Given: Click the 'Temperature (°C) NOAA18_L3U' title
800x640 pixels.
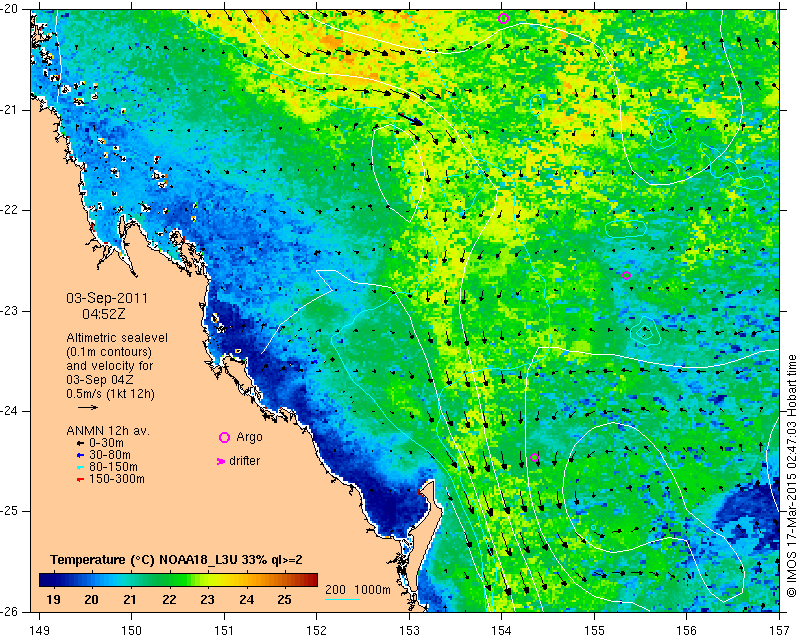Looking at the screenshot, I should (x=144, y=560).
